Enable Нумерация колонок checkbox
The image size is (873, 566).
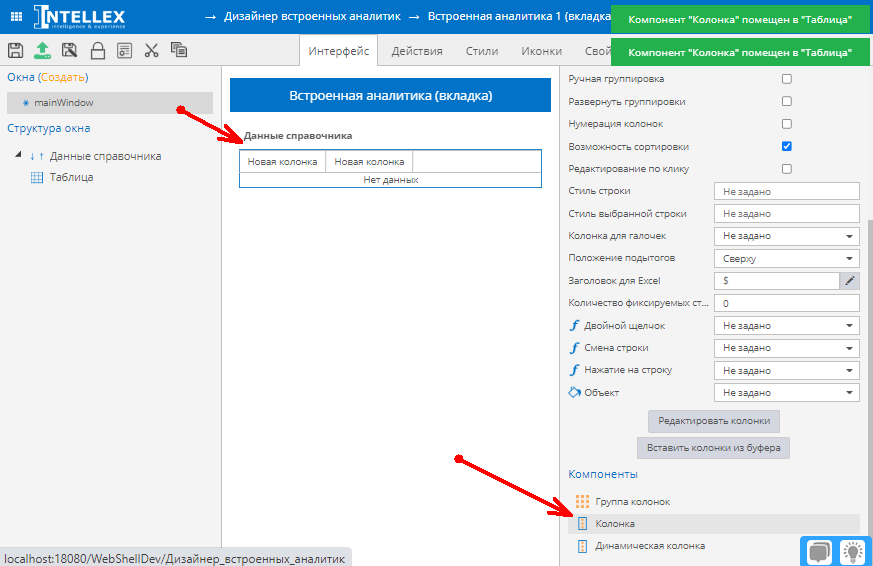[787, 124]
